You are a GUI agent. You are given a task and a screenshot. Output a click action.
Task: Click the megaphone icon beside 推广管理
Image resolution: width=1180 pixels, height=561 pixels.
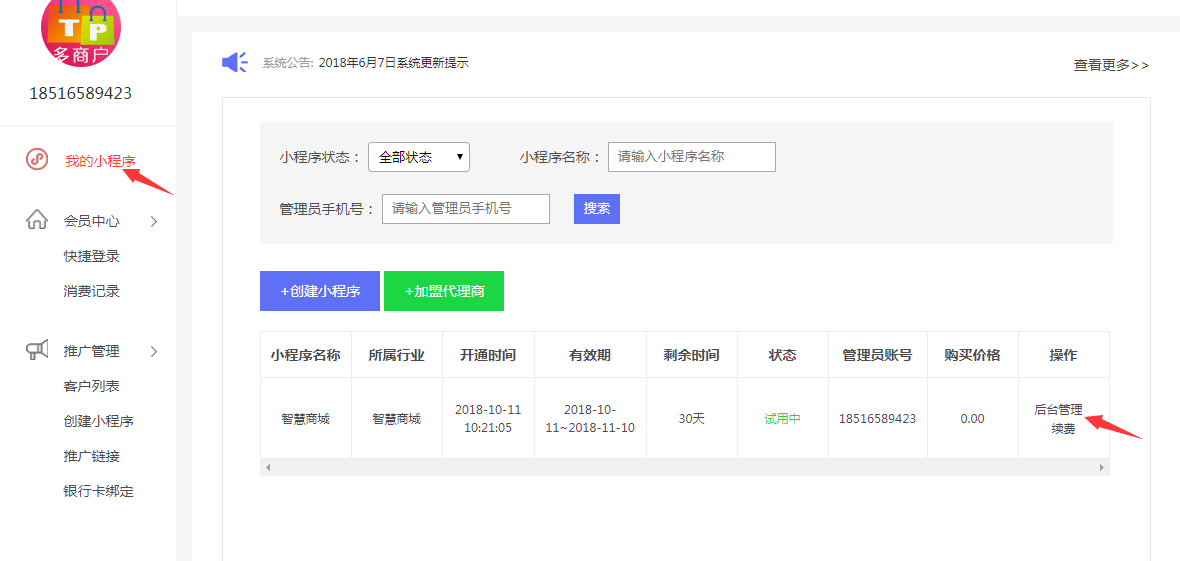click(37, 350)
